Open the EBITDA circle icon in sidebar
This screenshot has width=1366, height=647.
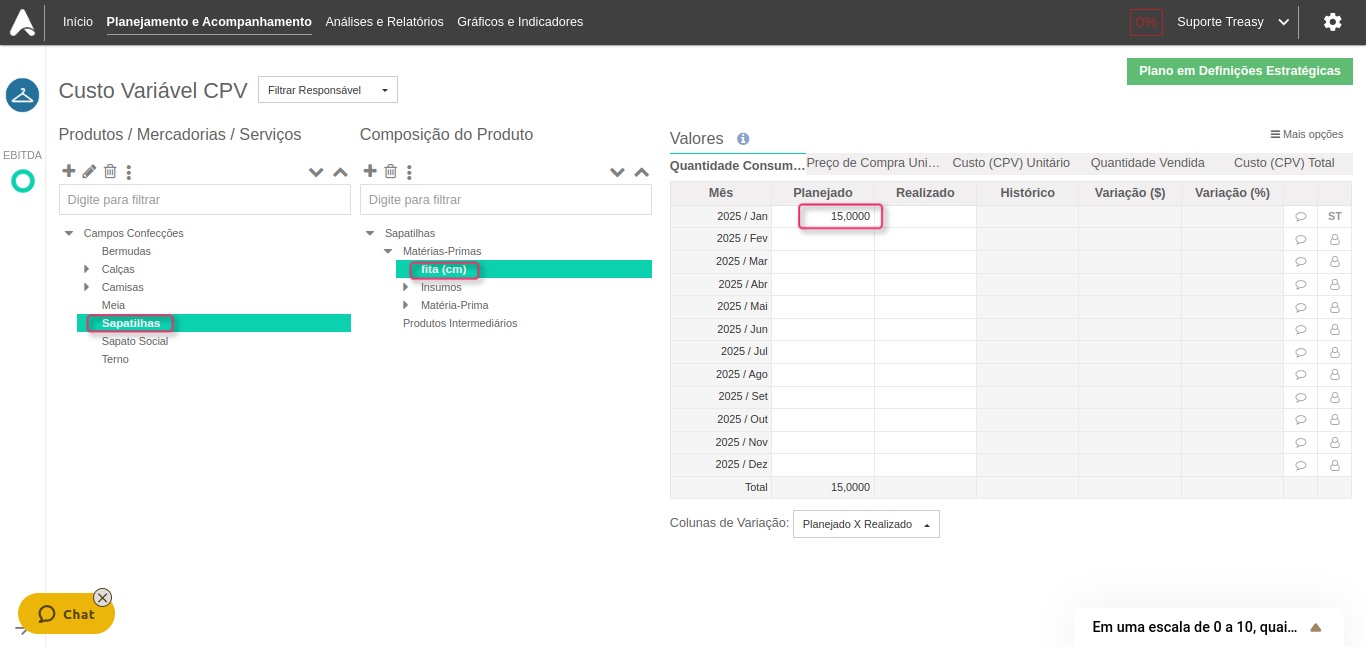pos(22,181)
